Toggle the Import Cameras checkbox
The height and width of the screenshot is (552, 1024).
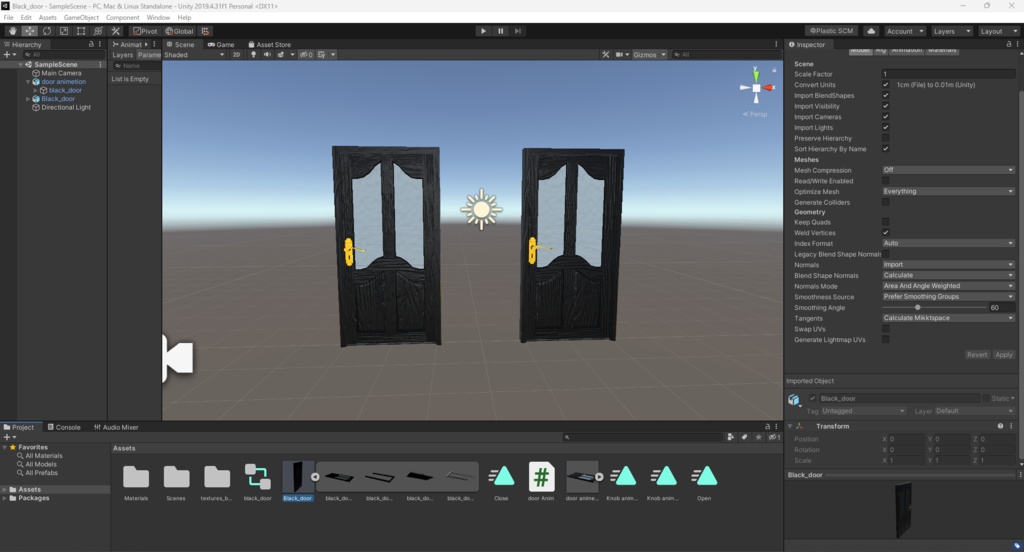(x=886, y=117)
